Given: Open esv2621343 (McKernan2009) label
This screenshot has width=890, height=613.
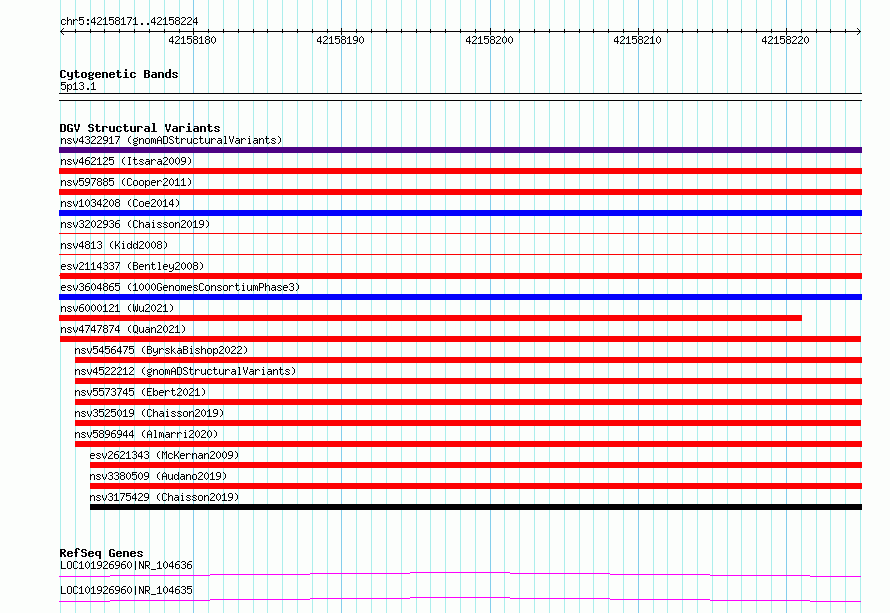Looking at the screenshot, I should point(164,455).
